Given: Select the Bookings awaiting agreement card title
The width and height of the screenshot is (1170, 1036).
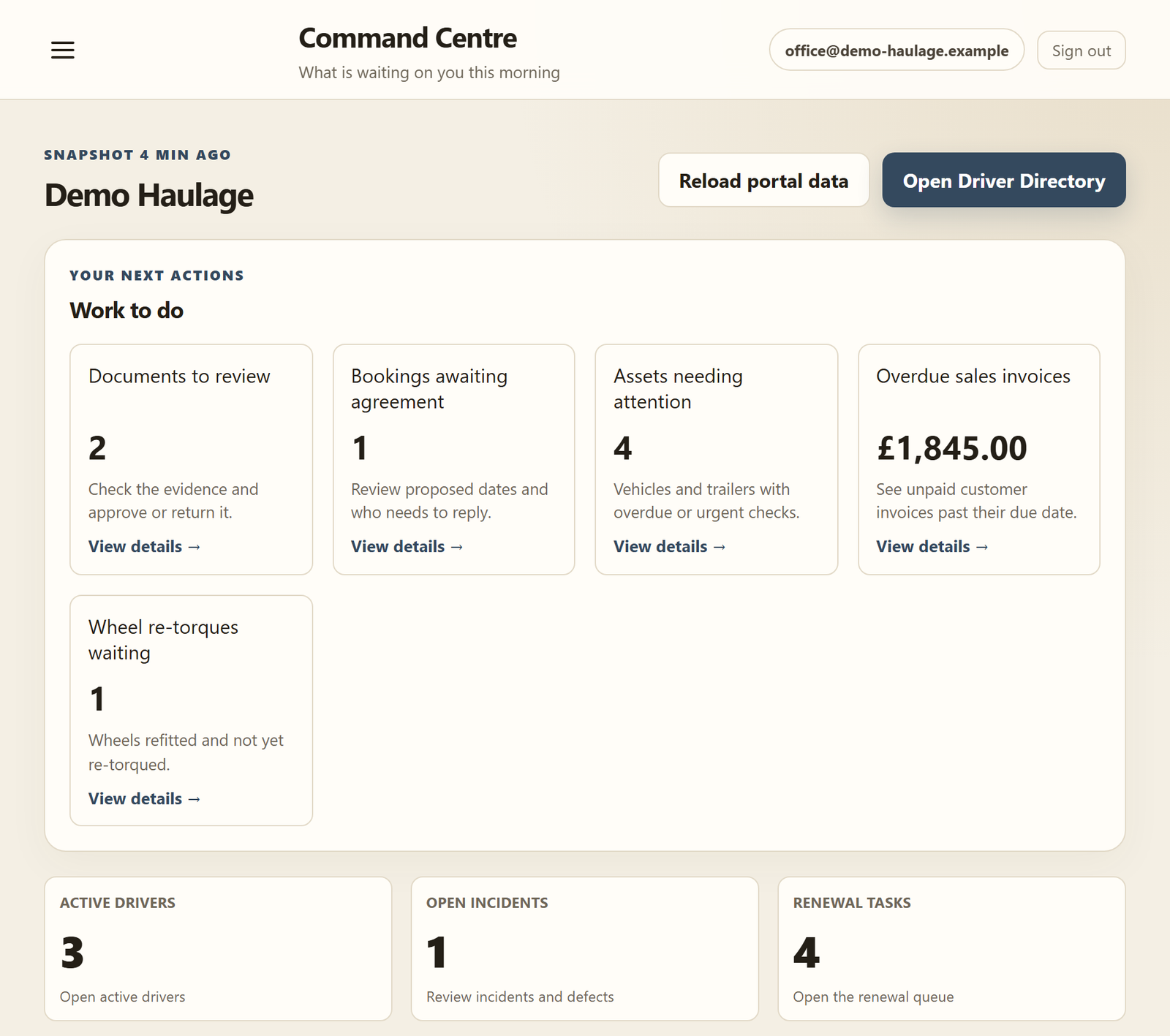Looking at the screenshot, I should (x=429, y=389).
